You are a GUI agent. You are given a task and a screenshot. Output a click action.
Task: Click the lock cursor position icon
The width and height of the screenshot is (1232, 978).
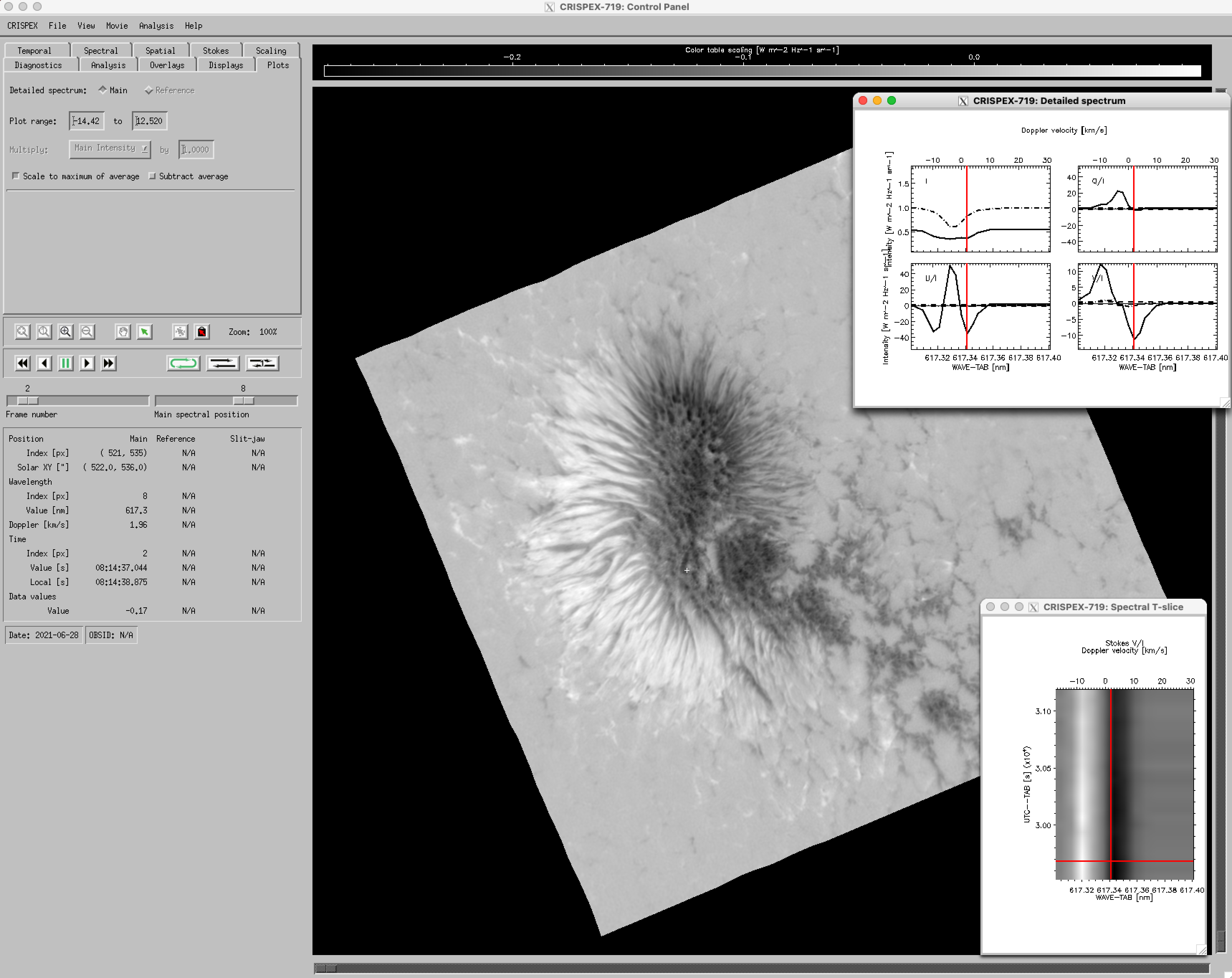(202, 332)
